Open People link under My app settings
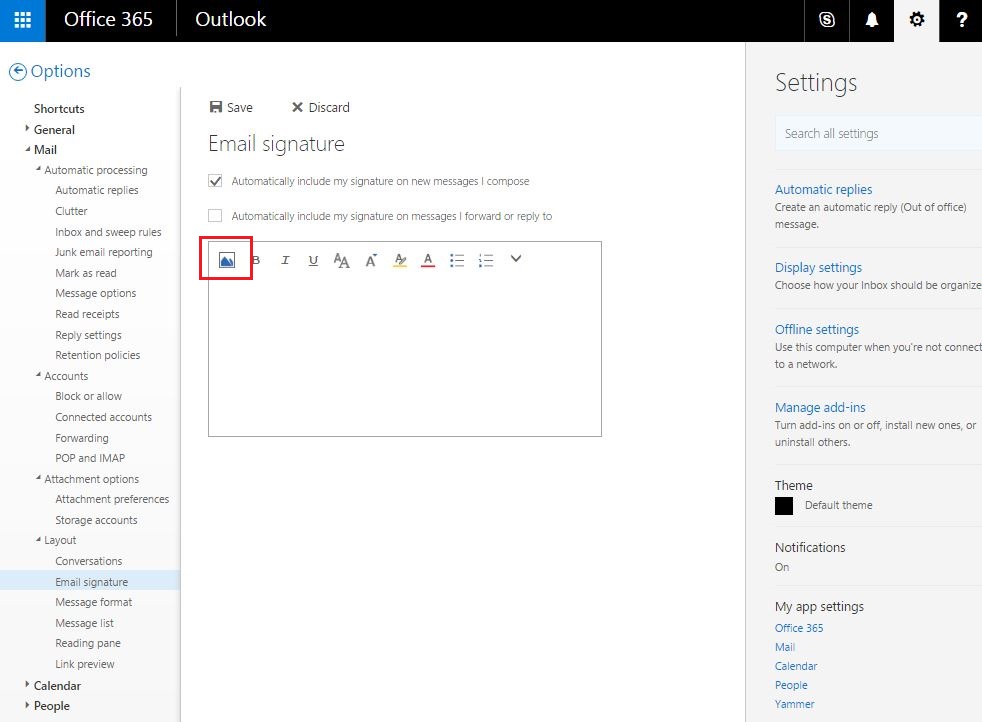 (791, 686)
